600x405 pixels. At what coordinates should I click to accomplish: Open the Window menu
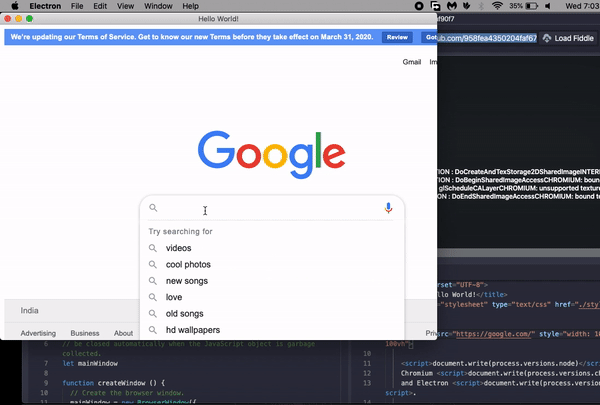coord(158,6)
